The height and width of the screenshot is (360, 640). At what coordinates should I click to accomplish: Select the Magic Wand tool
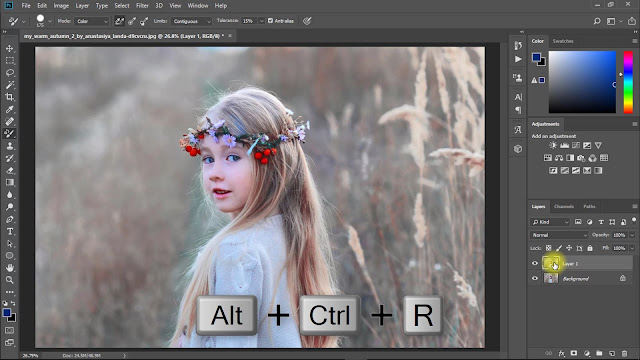pyautogui.click(x=9, y=85)
